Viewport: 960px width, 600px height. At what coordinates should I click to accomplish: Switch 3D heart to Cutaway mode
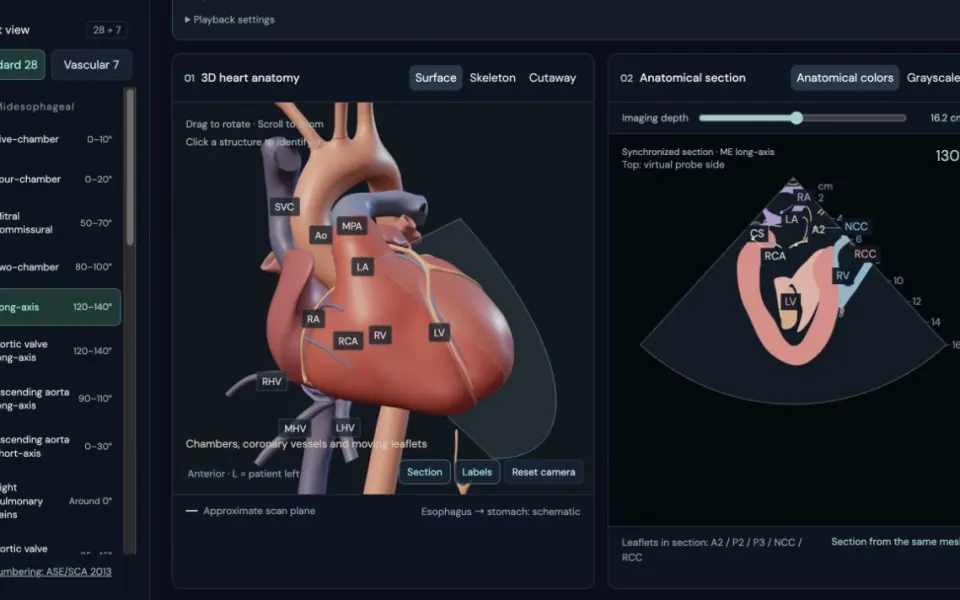[x=552, y=78]
